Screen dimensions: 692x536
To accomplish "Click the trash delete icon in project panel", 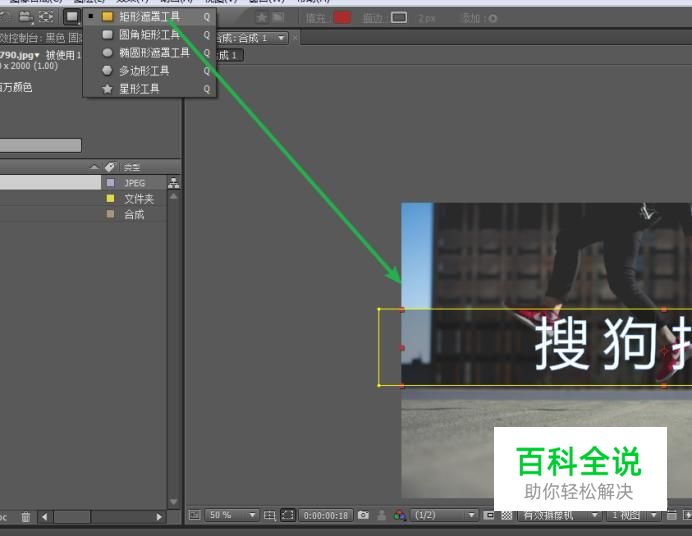I will click(26, 517).
